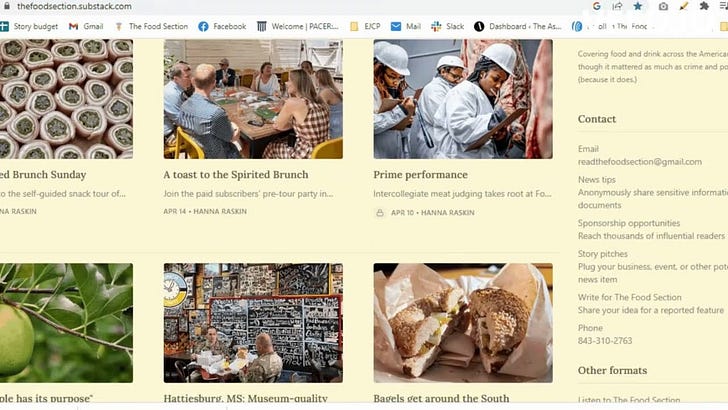Open the share page icon in address bar

617,6
